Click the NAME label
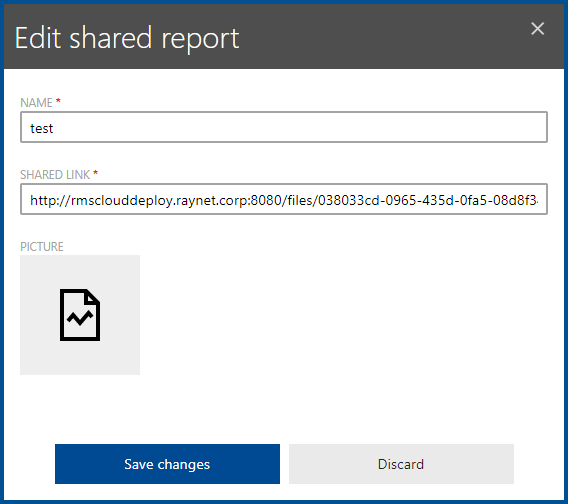Image resolution: width=568 pixels, height=504 pixels. point(36,103)
